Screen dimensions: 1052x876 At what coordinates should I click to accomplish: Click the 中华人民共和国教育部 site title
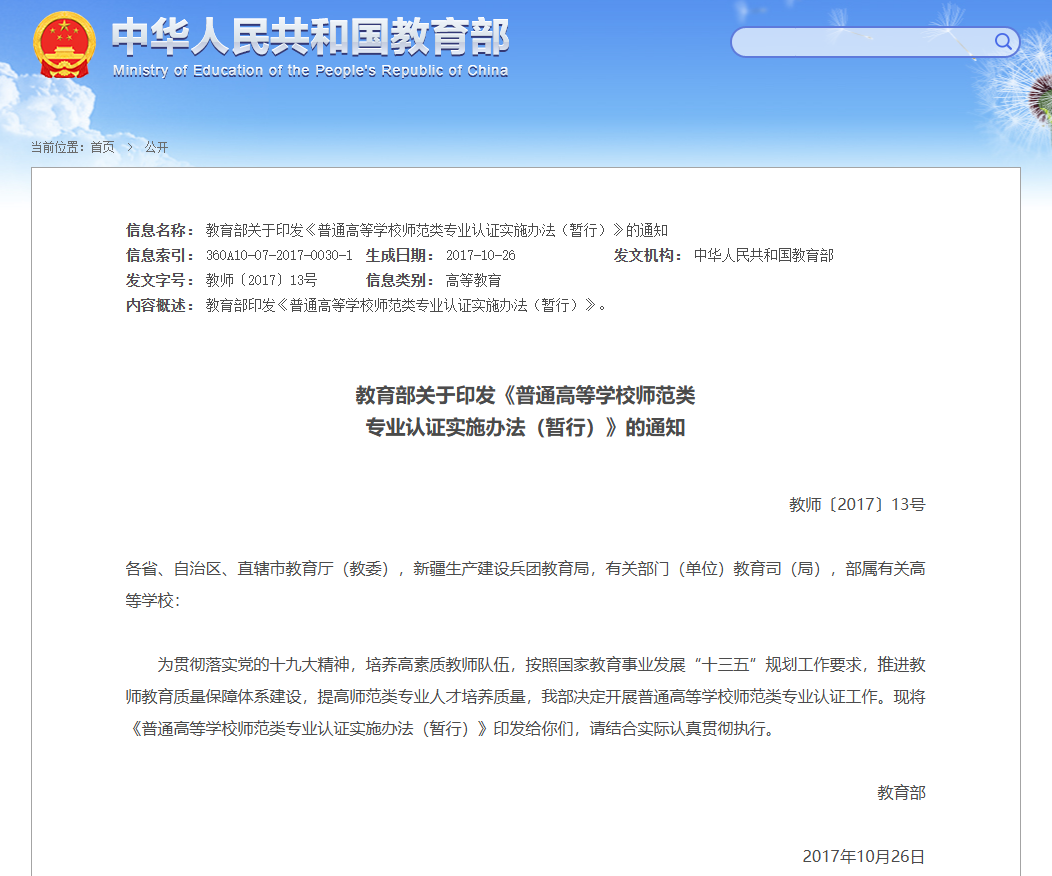click(310, 36)
